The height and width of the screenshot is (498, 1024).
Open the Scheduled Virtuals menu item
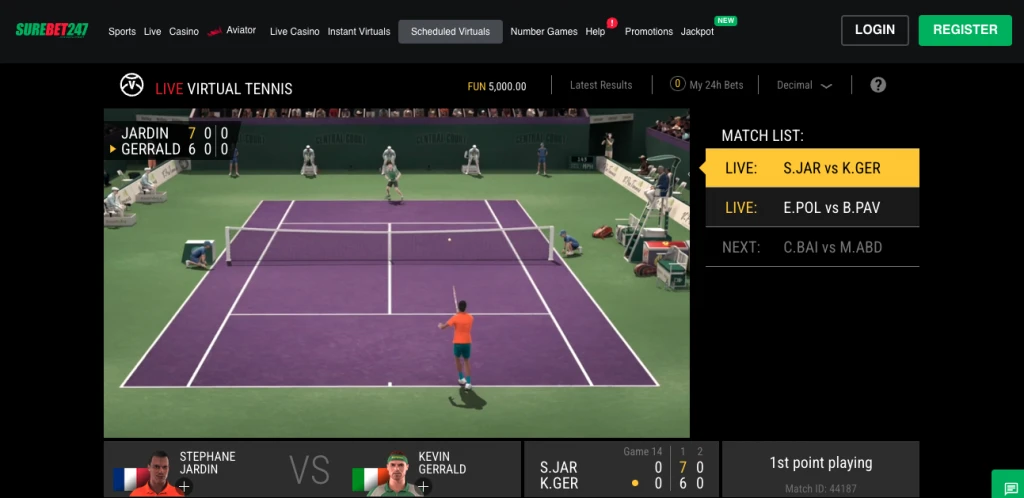pyautogui.click(x=450, y=31)
